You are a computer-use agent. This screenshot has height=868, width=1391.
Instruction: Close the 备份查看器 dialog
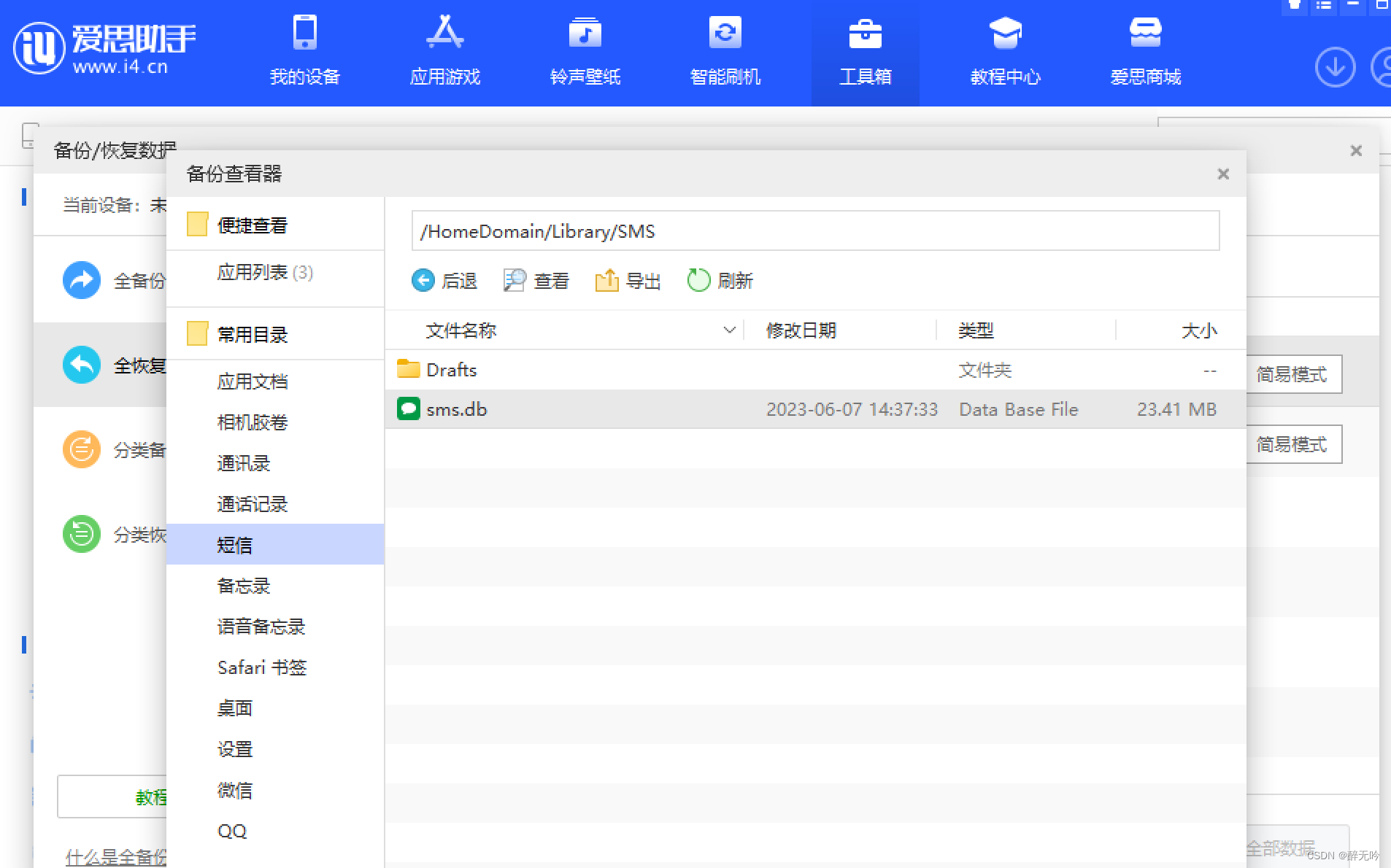coord(1223,174)
